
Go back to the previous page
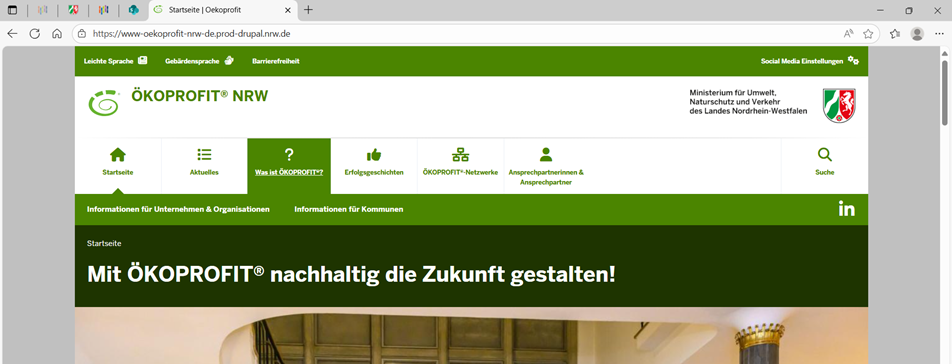click(12, 34)
